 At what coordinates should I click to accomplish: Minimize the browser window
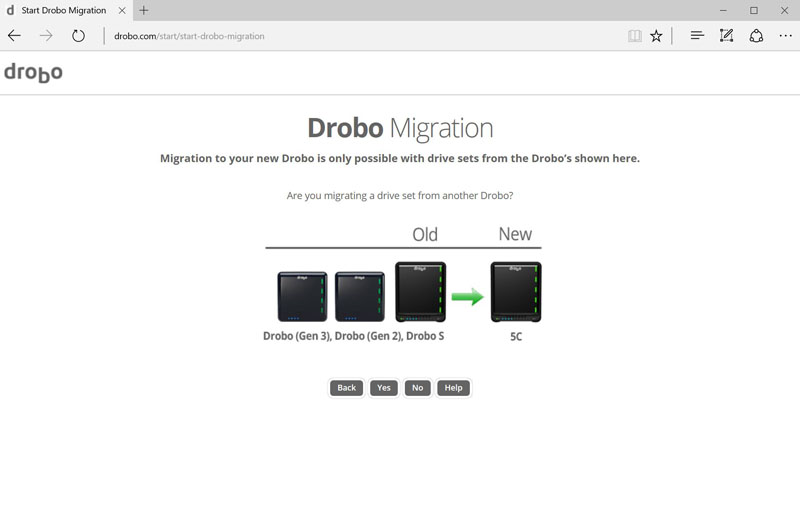point(723,10)
